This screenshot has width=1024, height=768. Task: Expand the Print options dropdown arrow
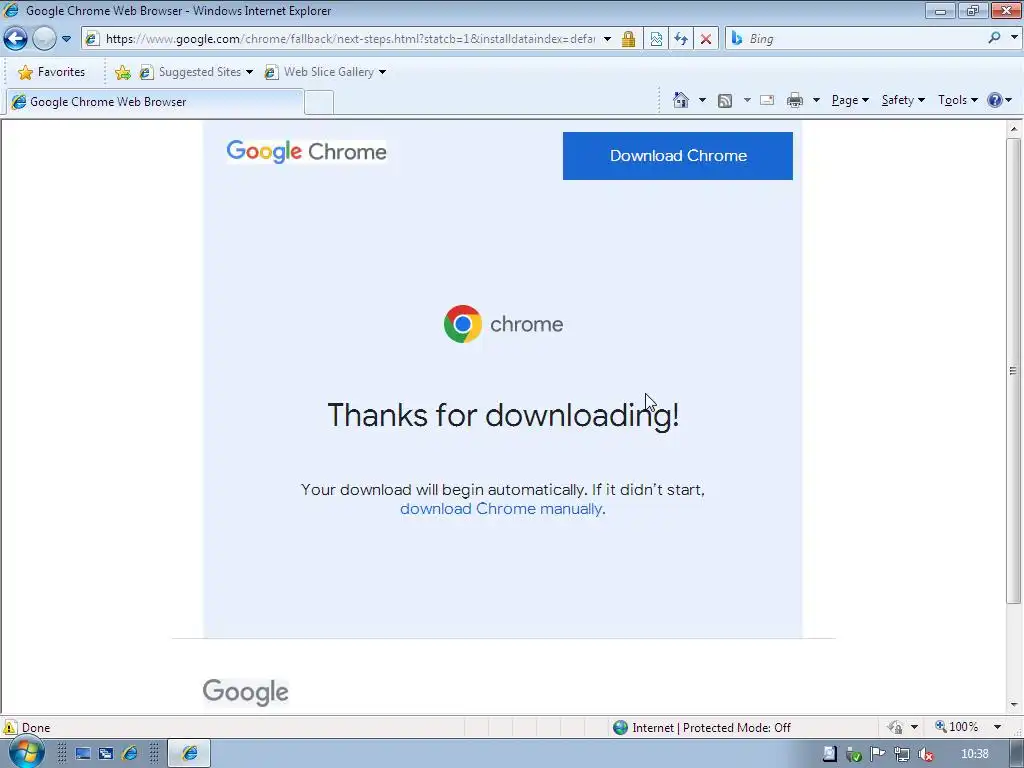coord(816,100)
